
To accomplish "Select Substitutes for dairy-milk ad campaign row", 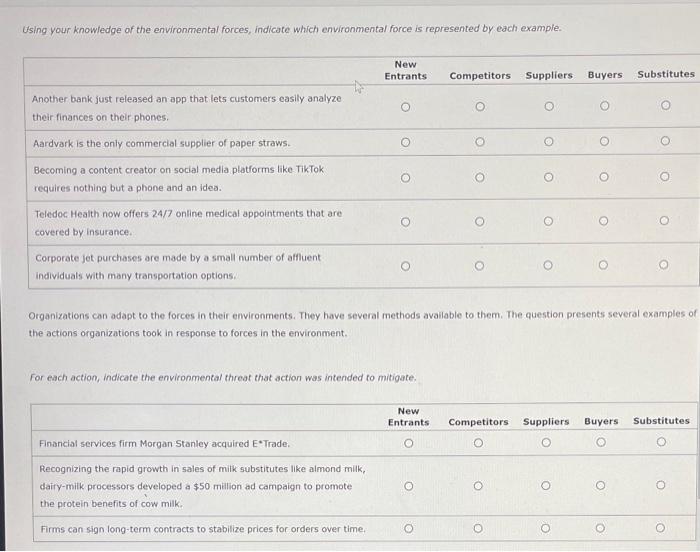I will pos(661,486).
